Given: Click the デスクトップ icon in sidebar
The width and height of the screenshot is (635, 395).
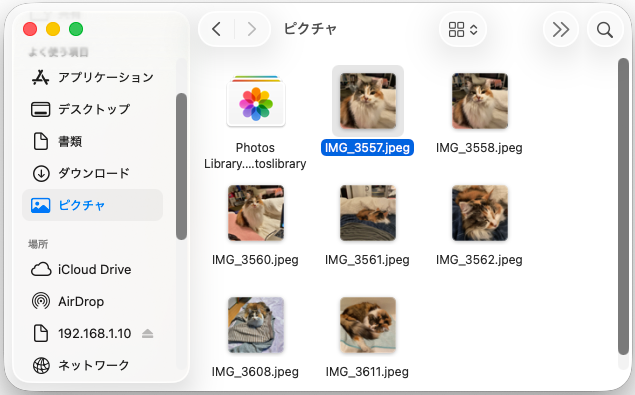Looking at the screenshot, I should (x=40, y=109).
